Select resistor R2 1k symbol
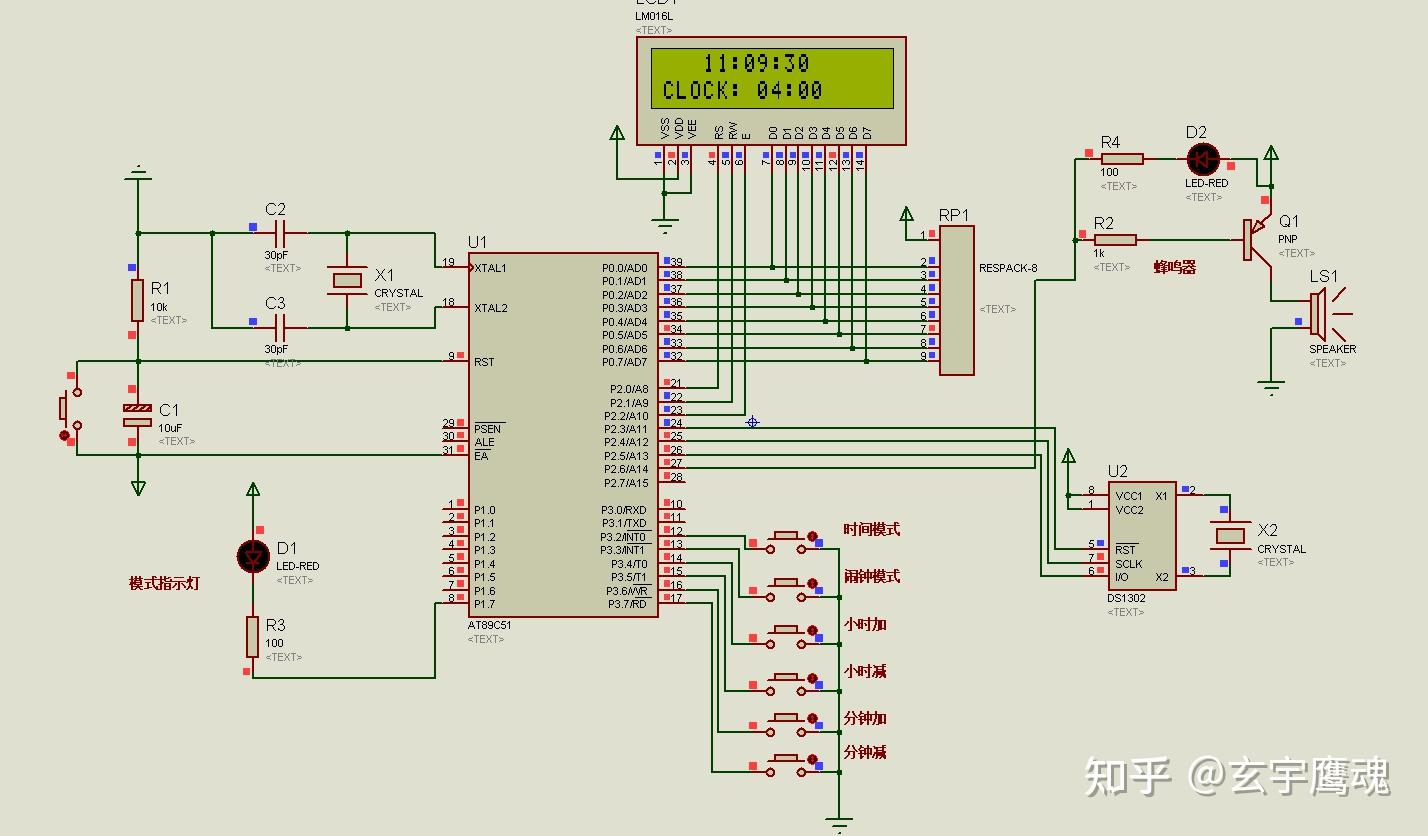This screenshot has height=836, width=1428. click(x=1116, y=240)
